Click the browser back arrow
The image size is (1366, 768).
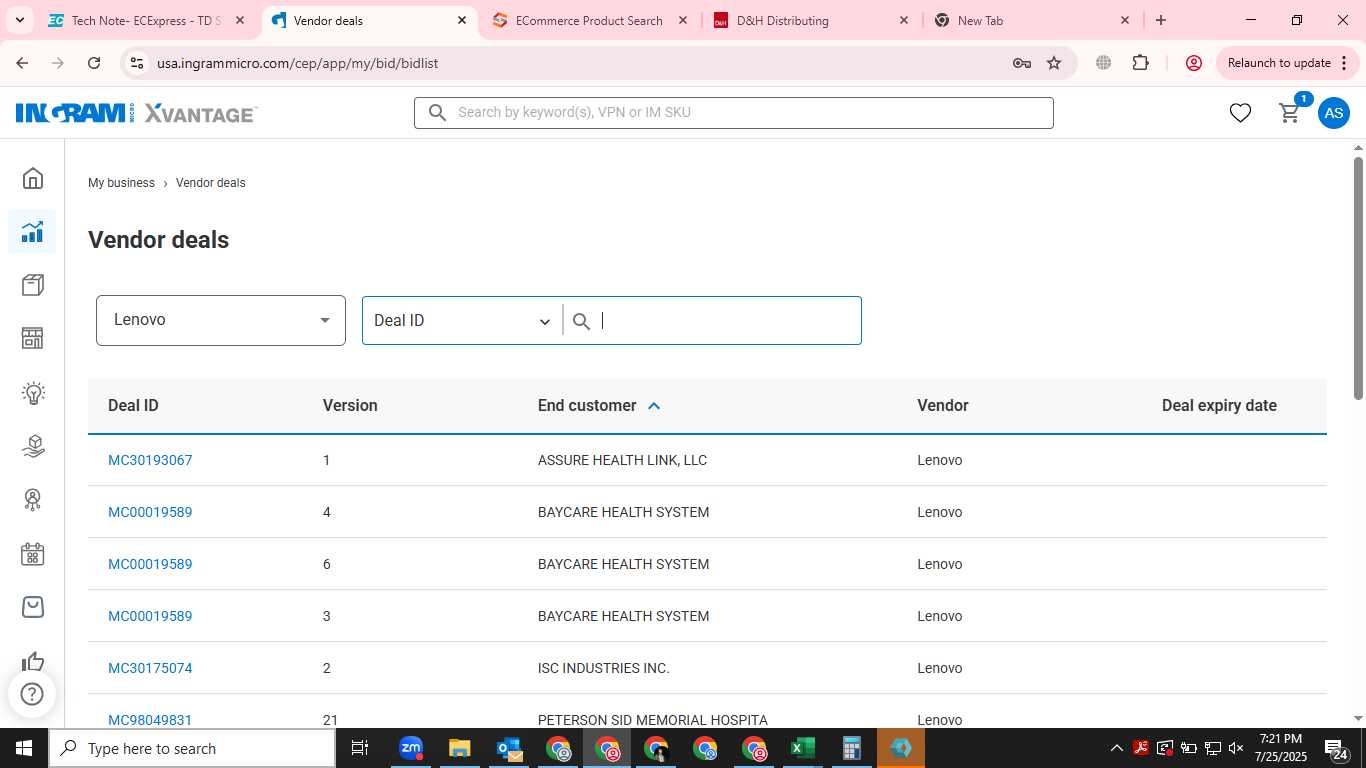click(x=23, y=63)
